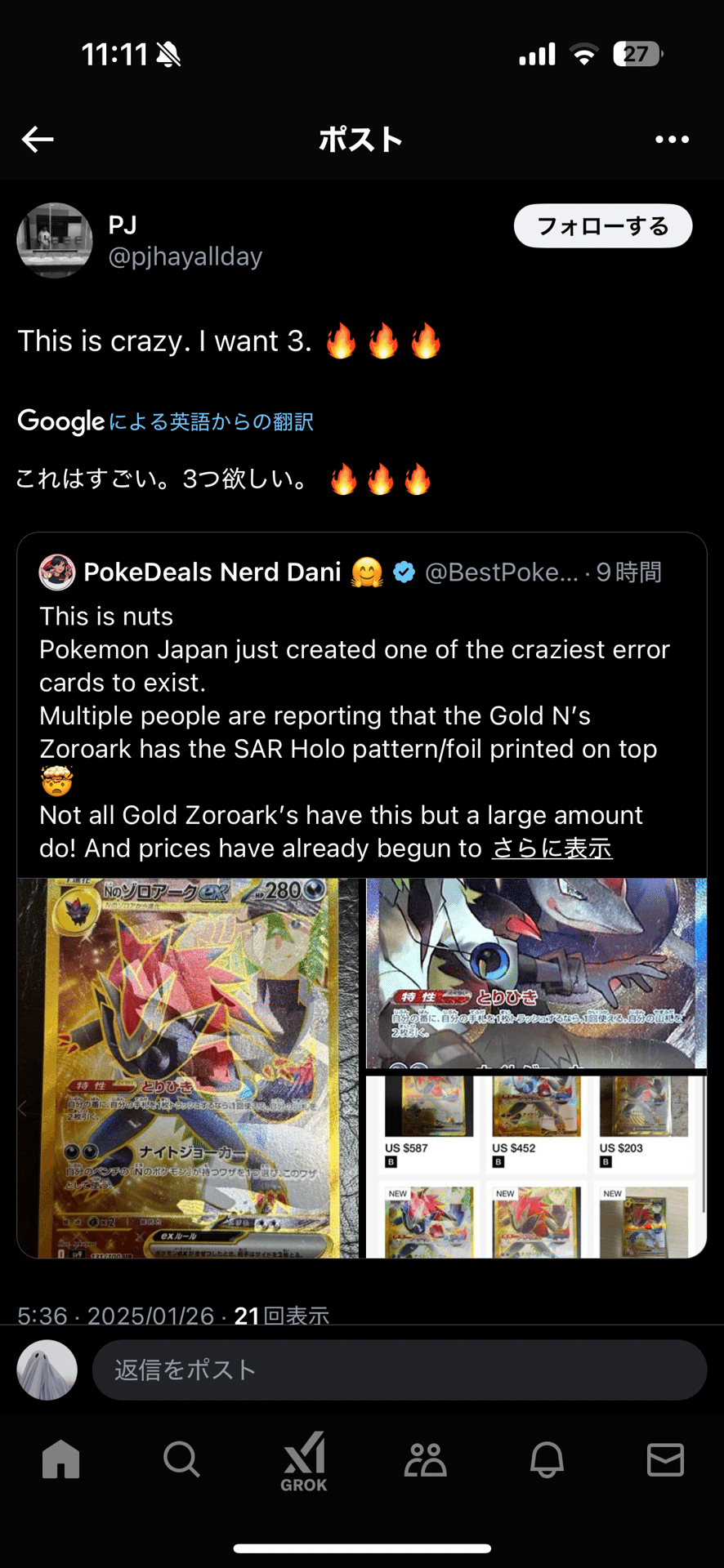Open PJ's profile avatar
The width and height of the screenshot is (724, 1568).
[x=55, y=241]
